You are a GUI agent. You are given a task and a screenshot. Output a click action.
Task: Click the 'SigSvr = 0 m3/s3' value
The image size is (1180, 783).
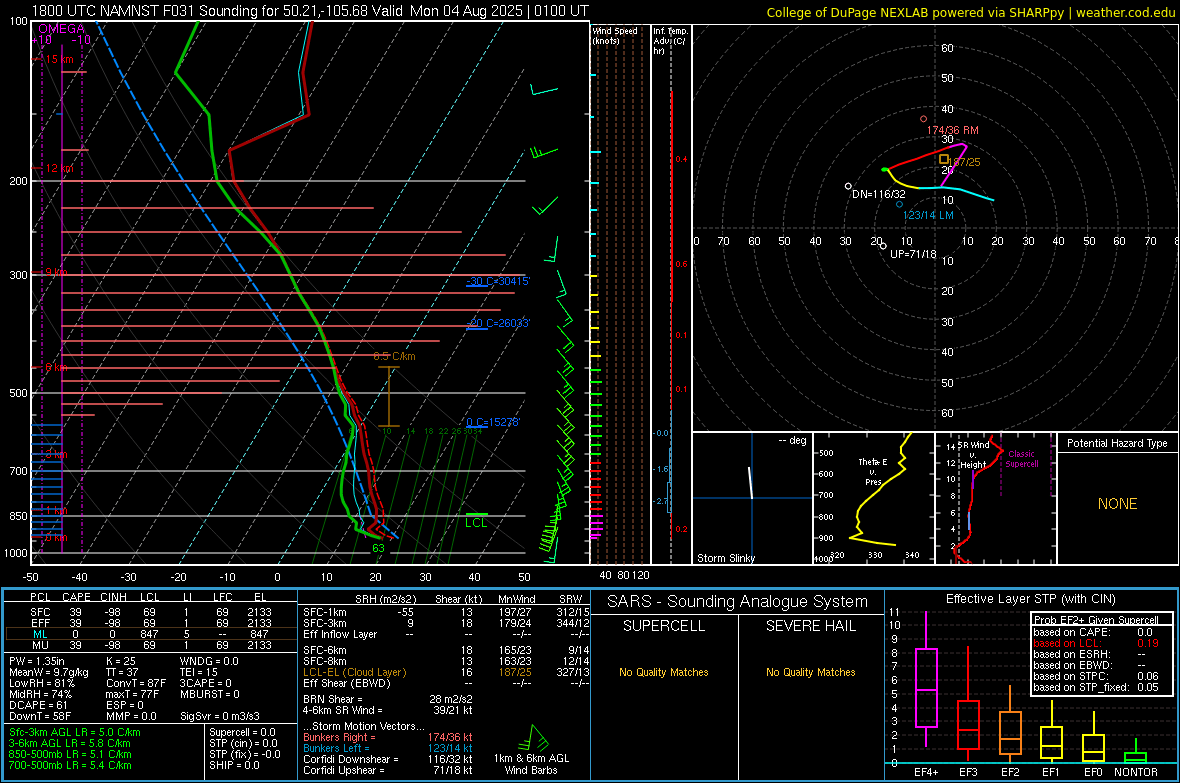[220, 716]
